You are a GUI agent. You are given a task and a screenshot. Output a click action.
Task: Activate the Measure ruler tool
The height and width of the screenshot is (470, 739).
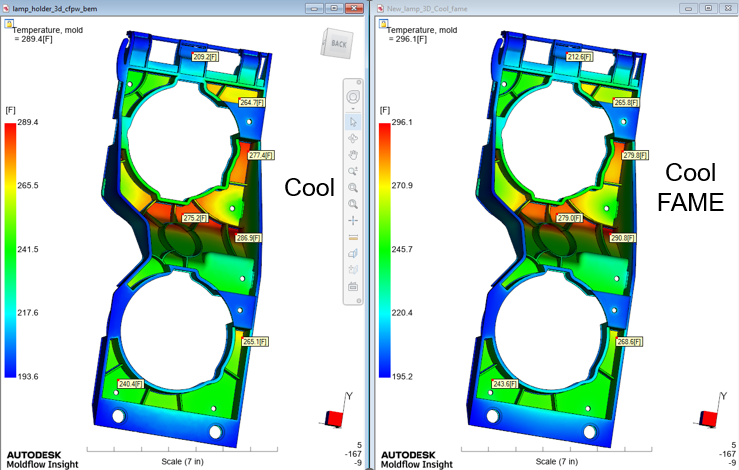353,237
